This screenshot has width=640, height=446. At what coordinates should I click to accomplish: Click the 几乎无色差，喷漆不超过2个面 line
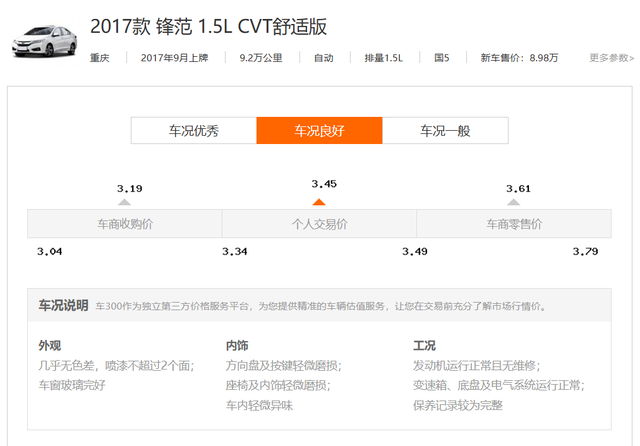click(x=116, y=365)
